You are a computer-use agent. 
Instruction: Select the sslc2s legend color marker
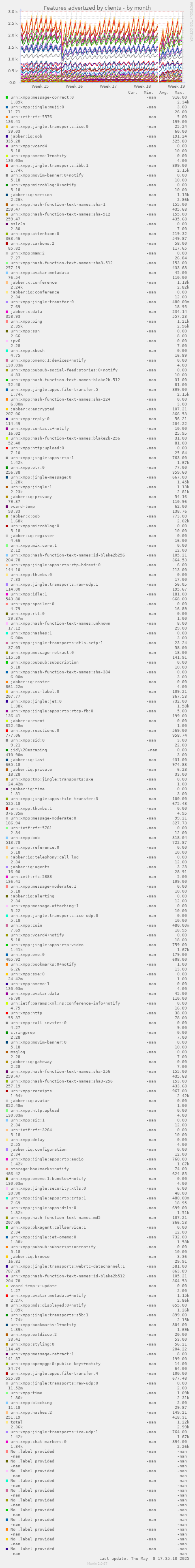7,224
